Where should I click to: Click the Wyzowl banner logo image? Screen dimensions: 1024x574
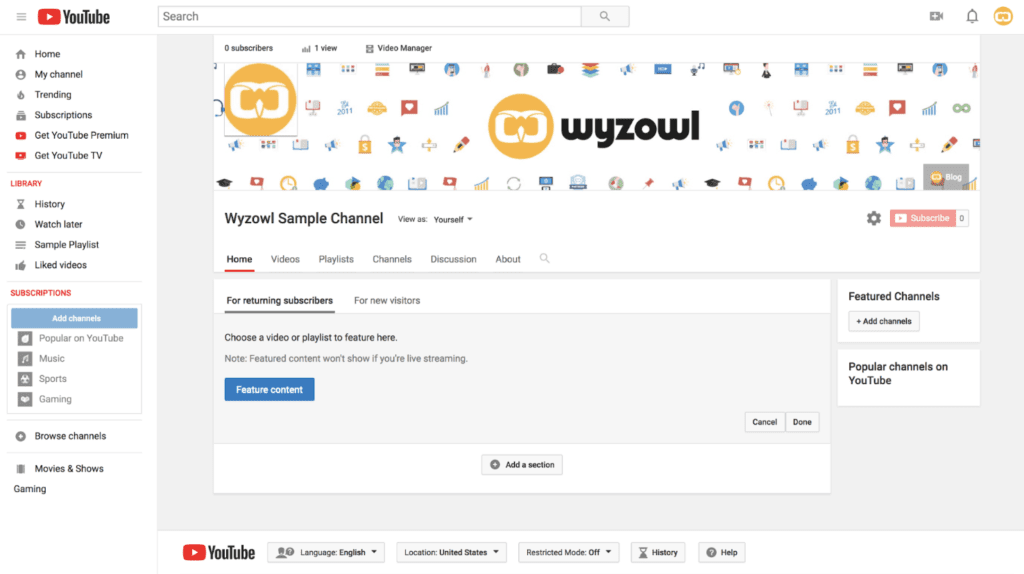click(x=594, y=126)
